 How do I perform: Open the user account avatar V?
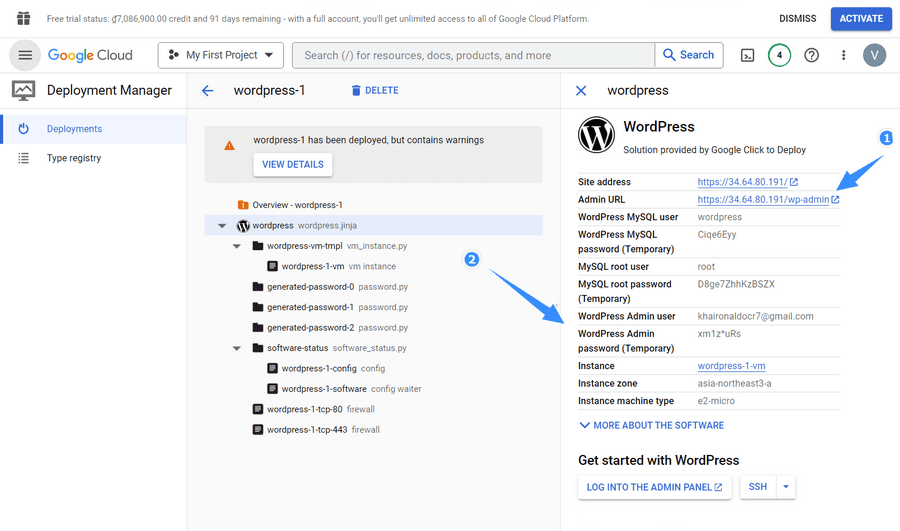coord(874,55)
